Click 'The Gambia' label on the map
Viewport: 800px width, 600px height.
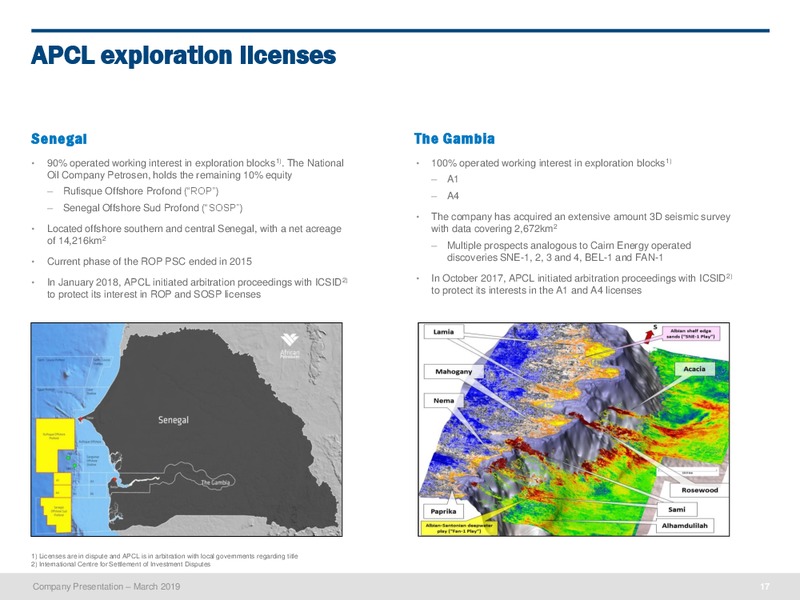(215, 482)
